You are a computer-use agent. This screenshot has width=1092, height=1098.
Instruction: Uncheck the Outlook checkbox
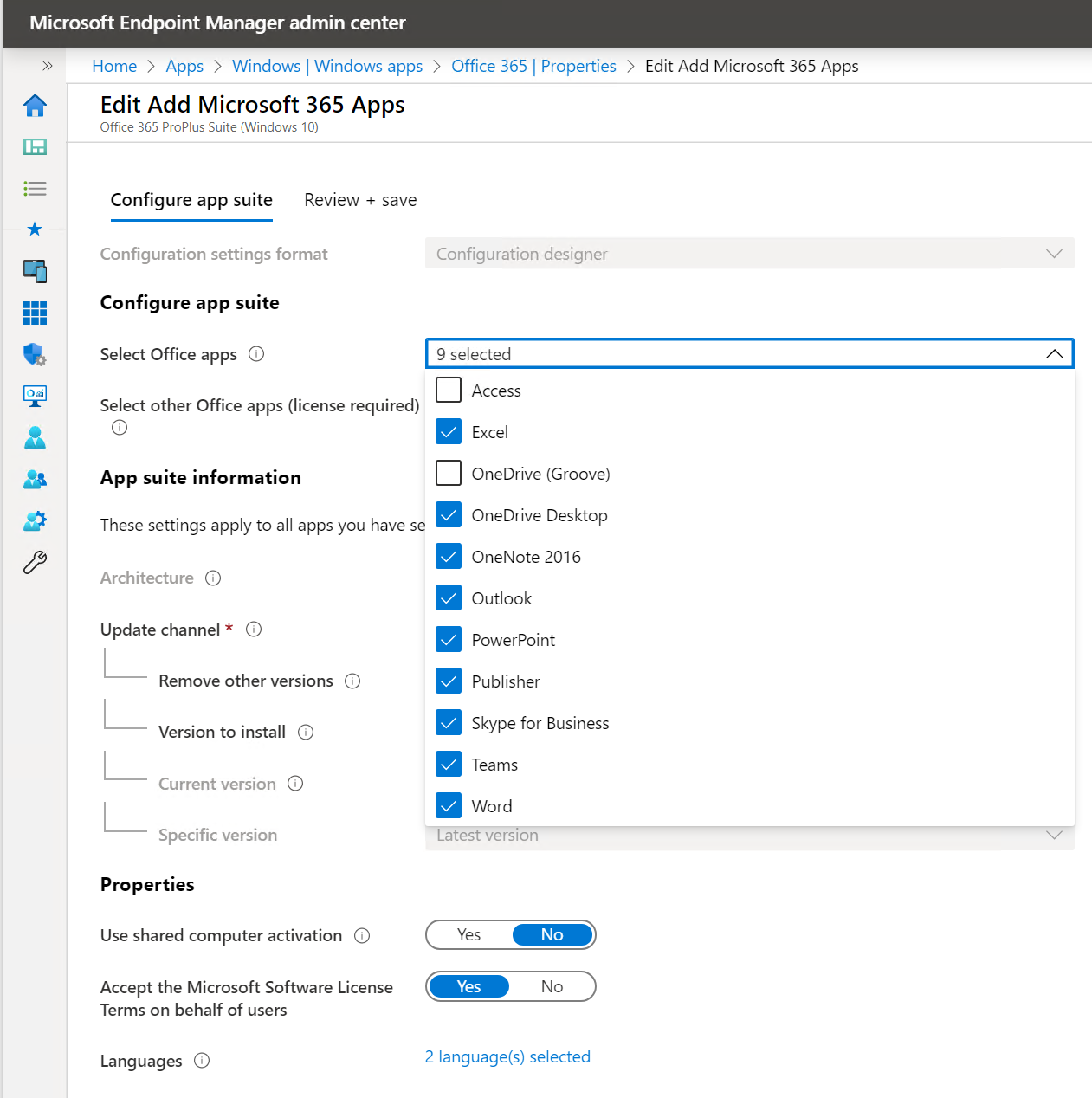pos(449,598)
